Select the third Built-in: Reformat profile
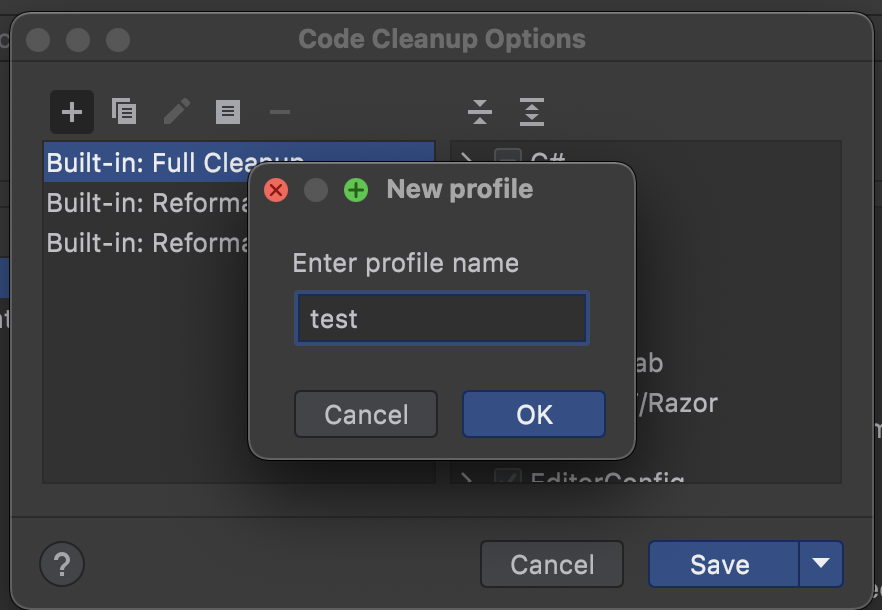The image size is (882, 610). pos(140,243)
